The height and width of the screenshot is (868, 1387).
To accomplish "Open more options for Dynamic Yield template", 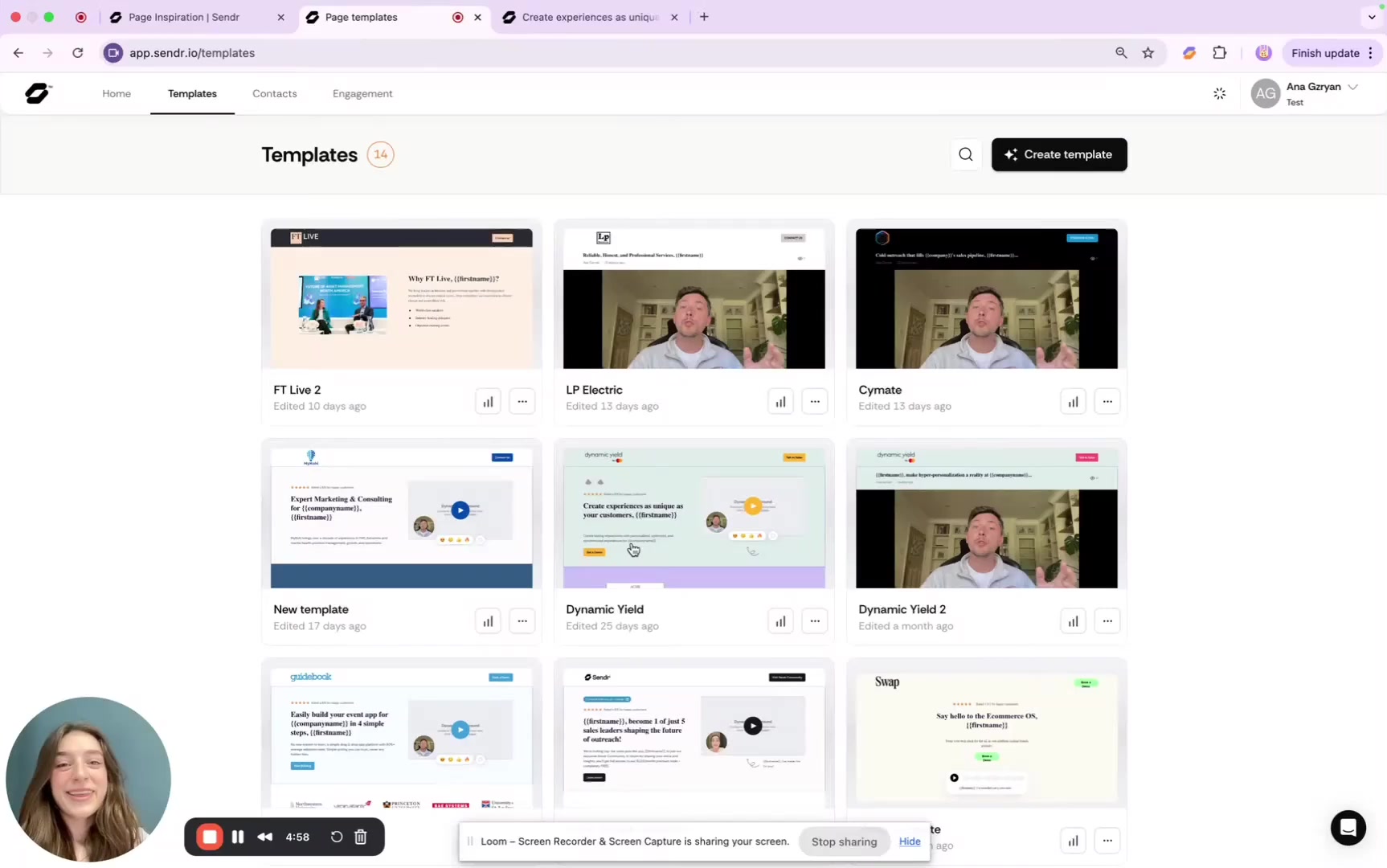I will click(814, 620).
